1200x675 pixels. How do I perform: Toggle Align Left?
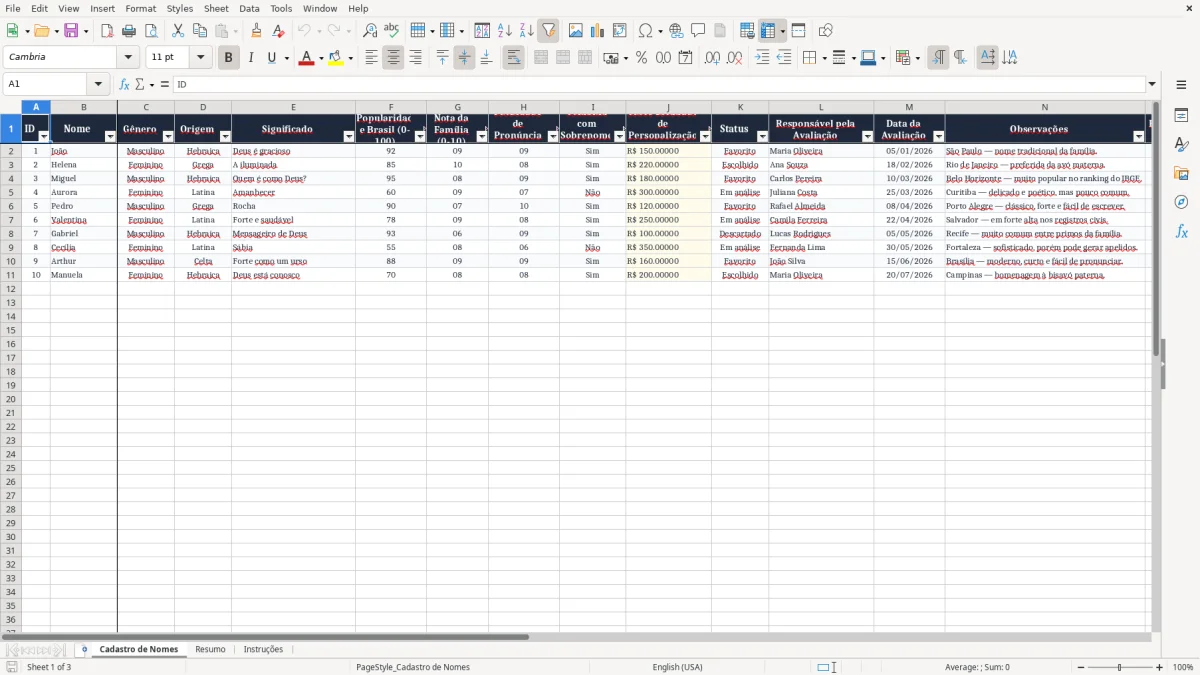[x=371, y=58]
